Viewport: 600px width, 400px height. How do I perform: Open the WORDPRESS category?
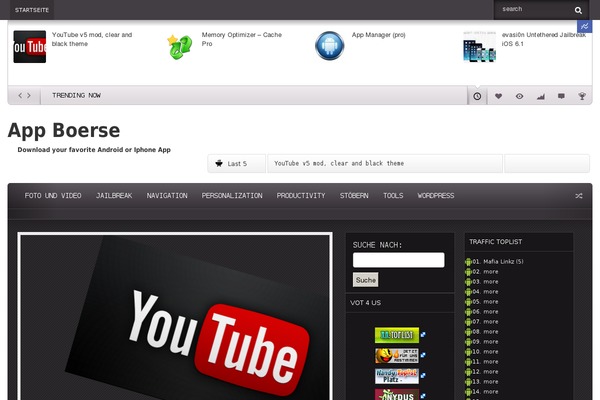[x=436, y=196]
